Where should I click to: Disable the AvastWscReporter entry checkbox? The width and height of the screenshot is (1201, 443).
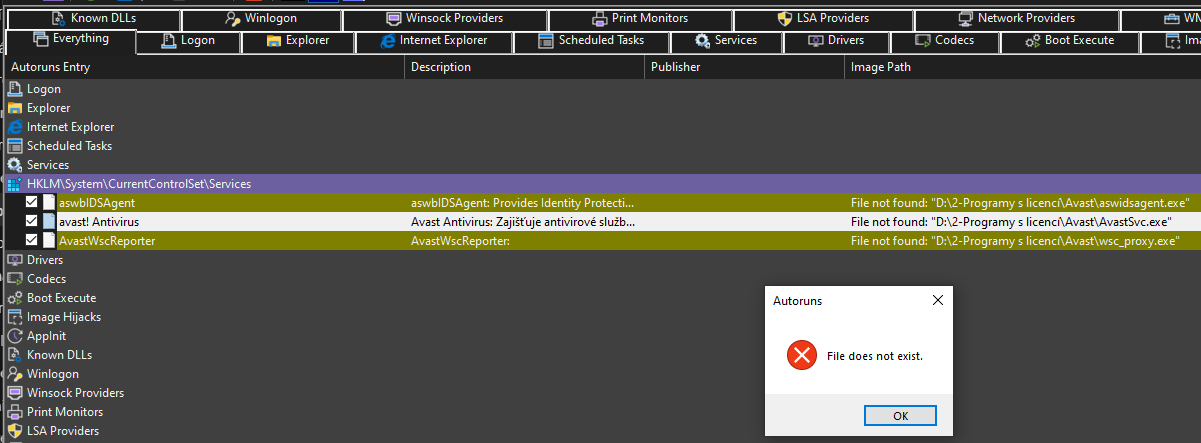pyautogui.click(x=32, y=241)
